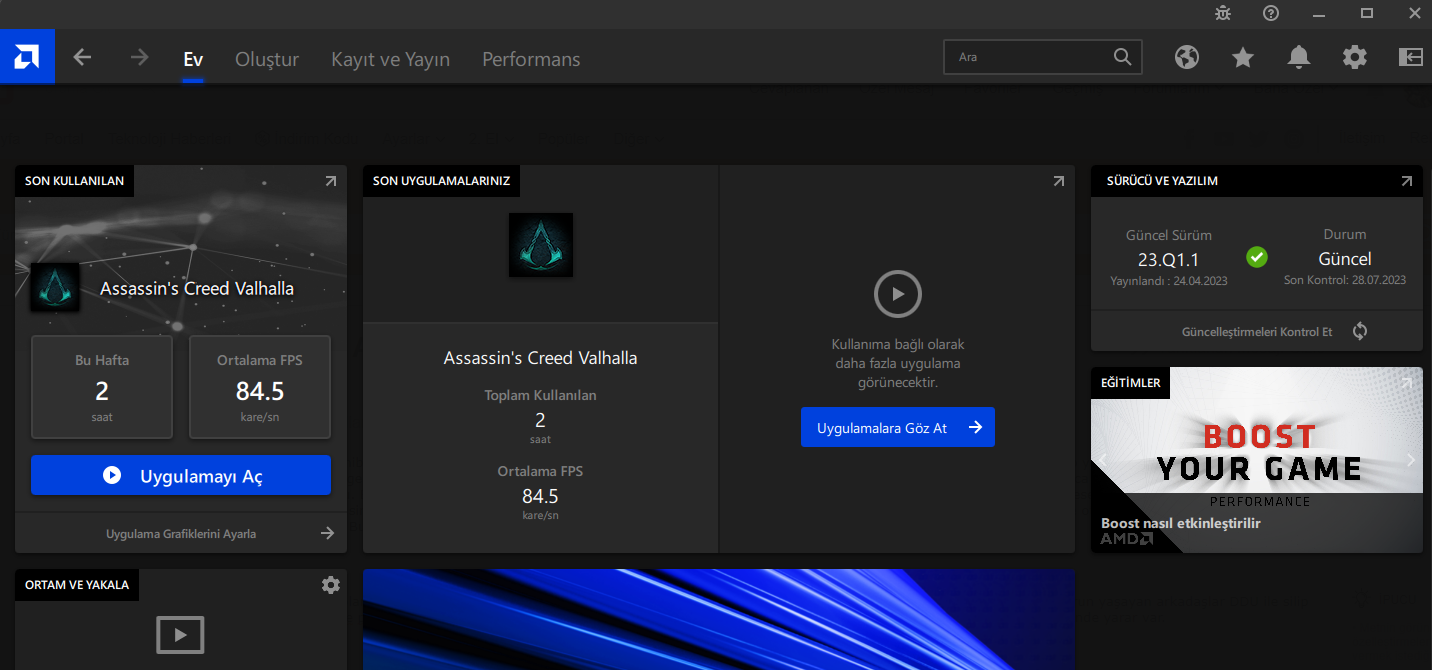The image size is (1432, 670).
Task: Click the Ortalama FPS 84.5 tile
Action: [x=260, y=387]
